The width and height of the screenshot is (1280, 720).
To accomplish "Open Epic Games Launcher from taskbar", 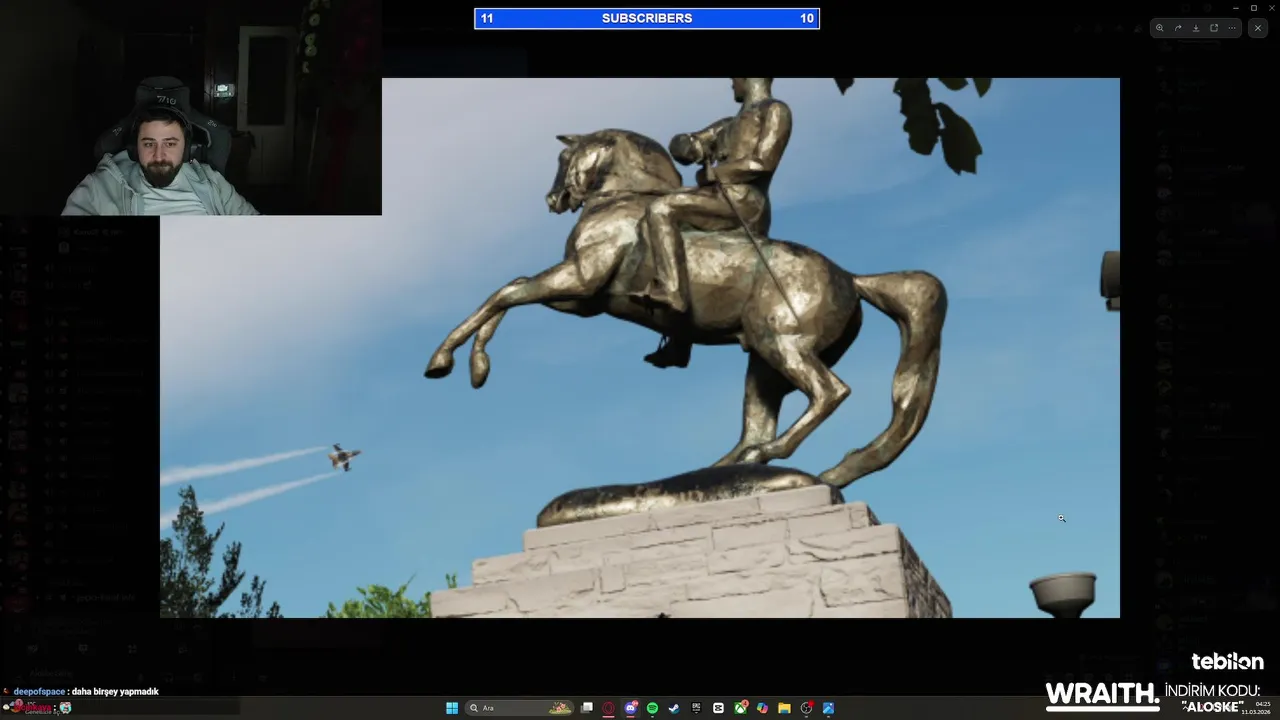I will coord(696,708).
